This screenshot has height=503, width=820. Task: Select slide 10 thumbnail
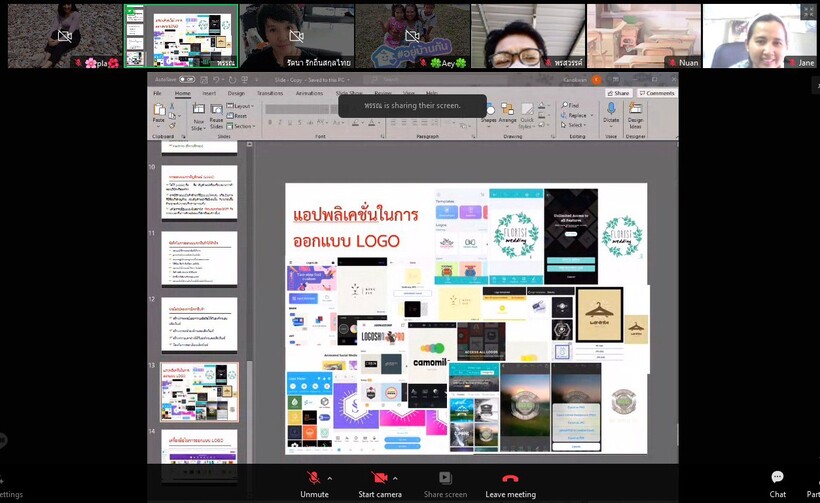pos(199,192)
